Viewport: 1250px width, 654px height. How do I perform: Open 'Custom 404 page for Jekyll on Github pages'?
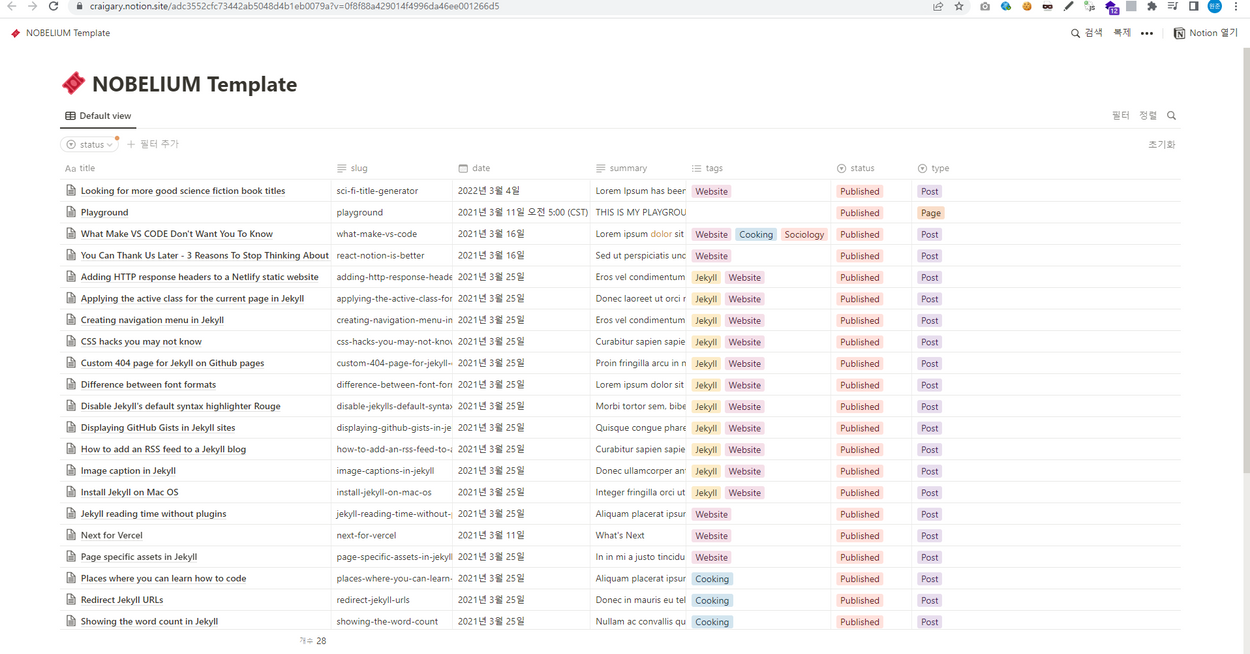pos(172,363)
